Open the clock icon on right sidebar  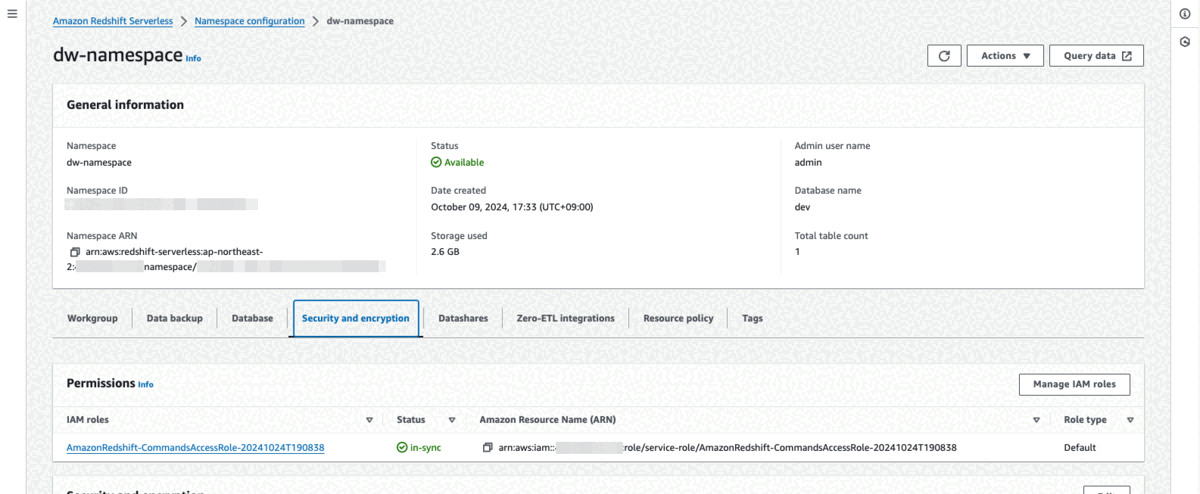[x=1185, y=42]
